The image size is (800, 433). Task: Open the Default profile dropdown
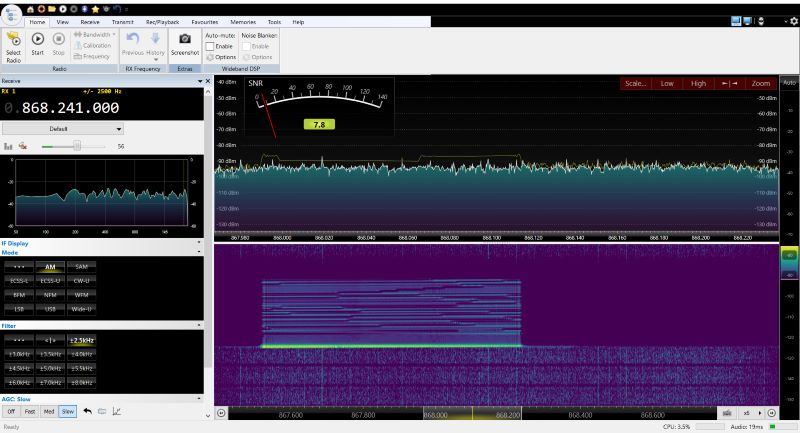pos(62,129)
